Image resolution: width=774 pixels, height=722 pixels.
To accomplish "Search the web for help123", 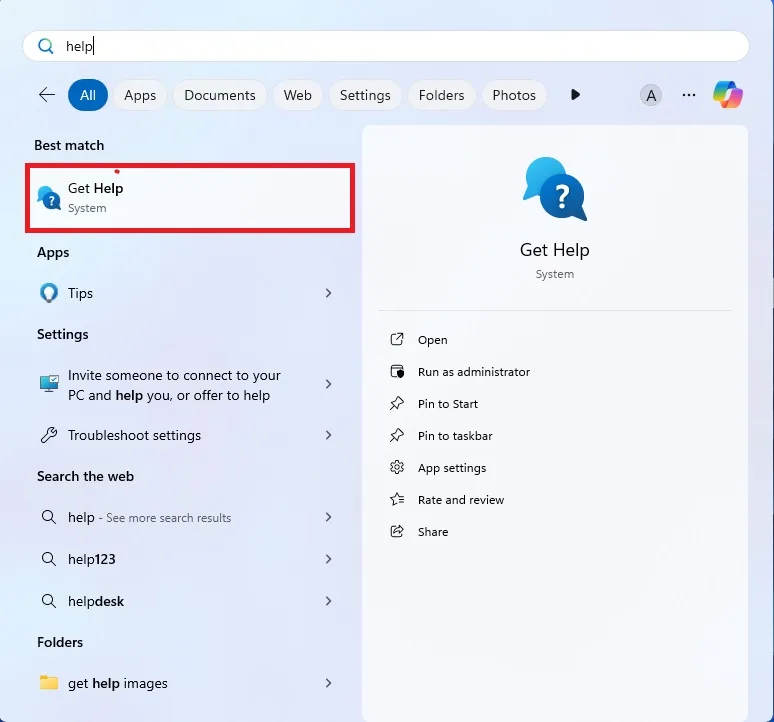I will pos(185,559).
